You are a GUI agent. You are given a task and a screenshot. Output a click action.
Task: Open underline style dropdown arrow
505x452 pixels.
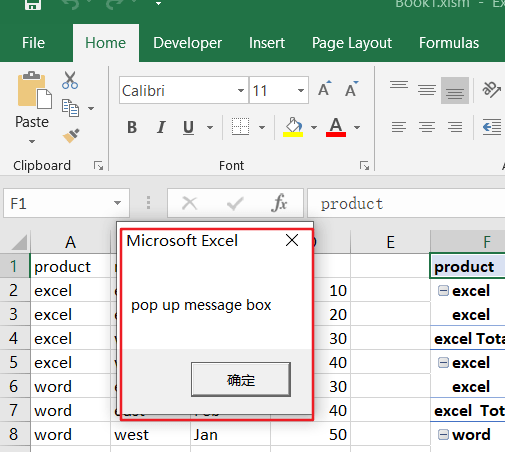210,127
